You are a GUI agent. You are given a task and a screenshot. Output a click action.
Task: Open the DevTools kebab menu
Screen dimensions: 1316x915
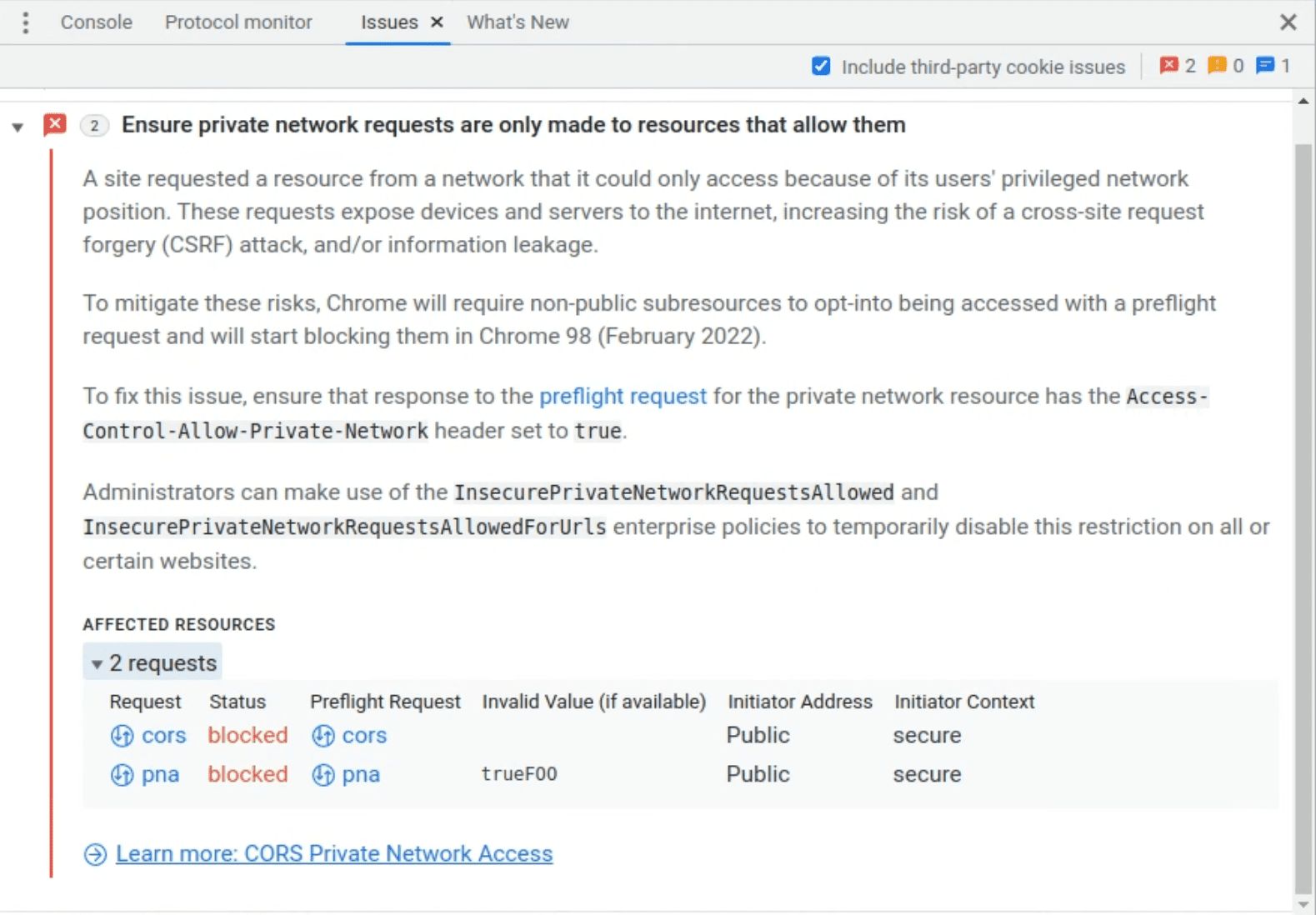click(x=25, y=22)
